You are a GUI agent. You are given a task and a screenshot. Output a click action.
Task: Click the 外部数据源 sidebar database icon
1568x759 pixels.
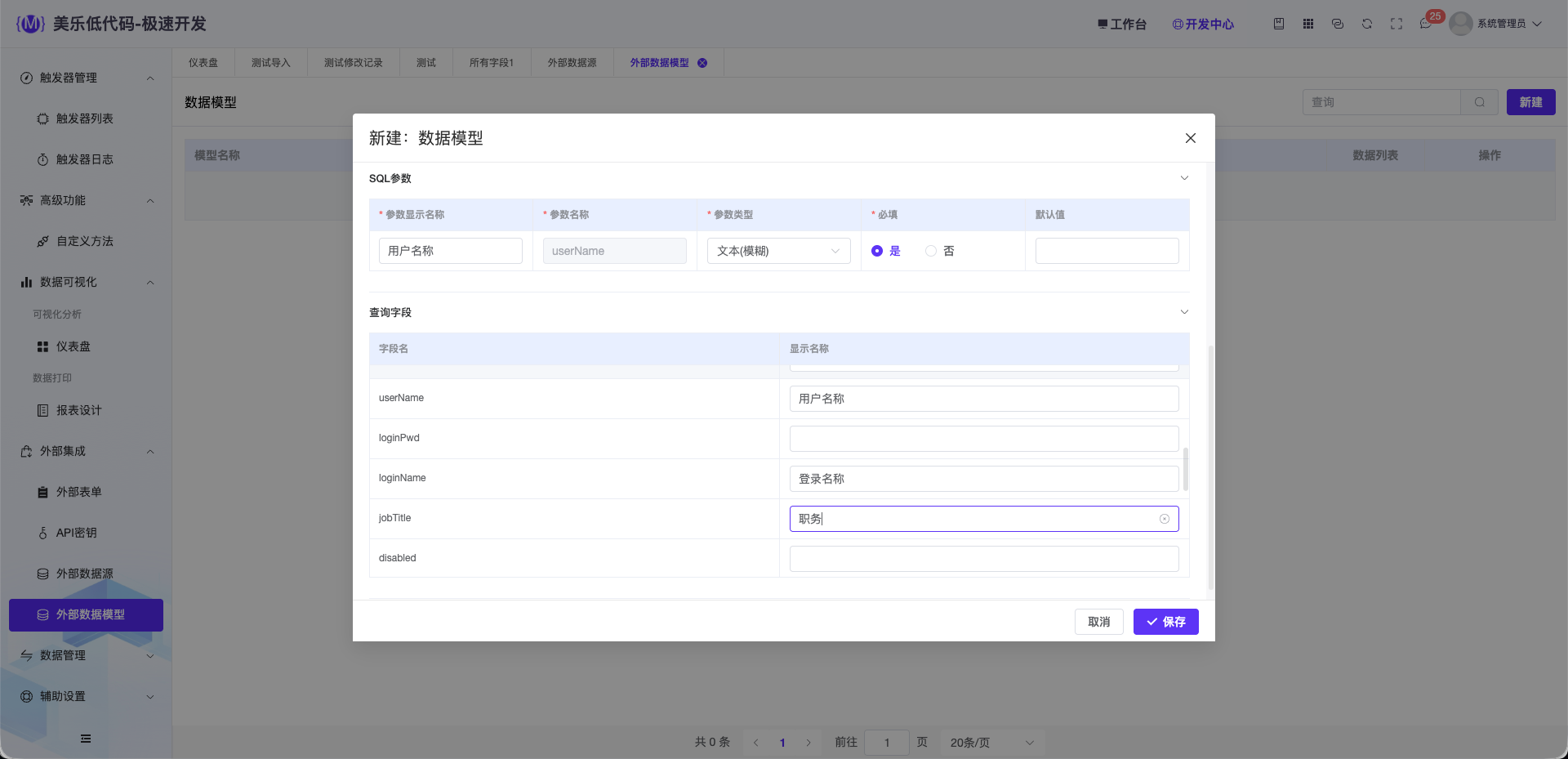click(43, 574)
